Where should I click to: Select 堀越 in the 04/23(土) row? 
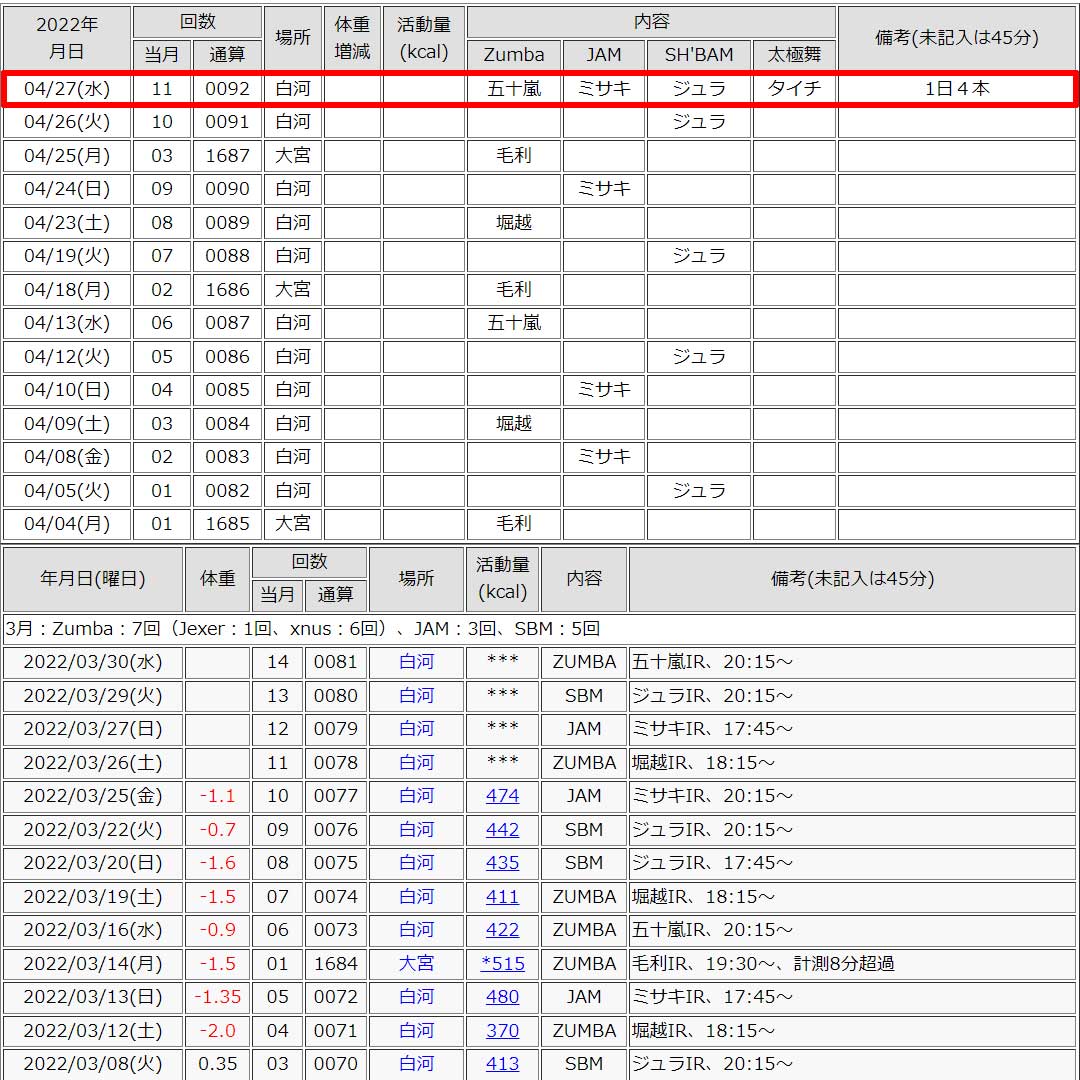514,222
